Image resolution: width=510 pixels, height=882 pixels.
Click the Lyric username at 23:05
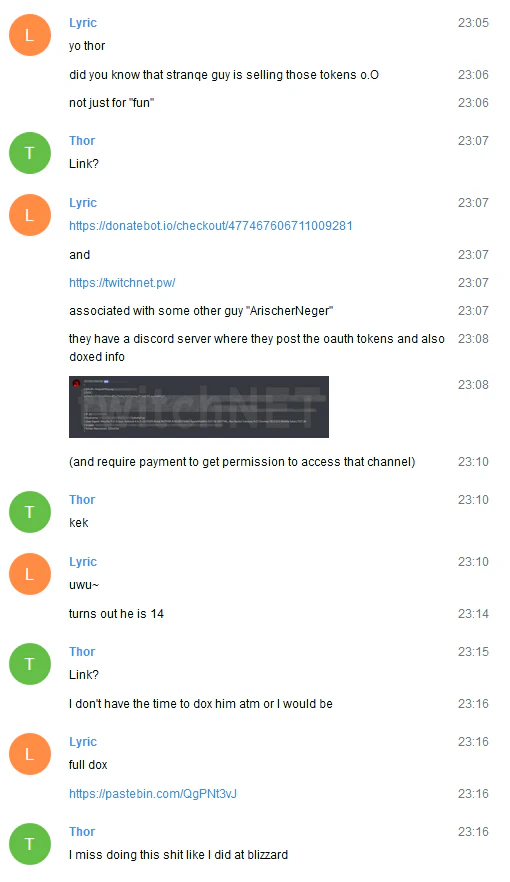[x=83, y=22]
